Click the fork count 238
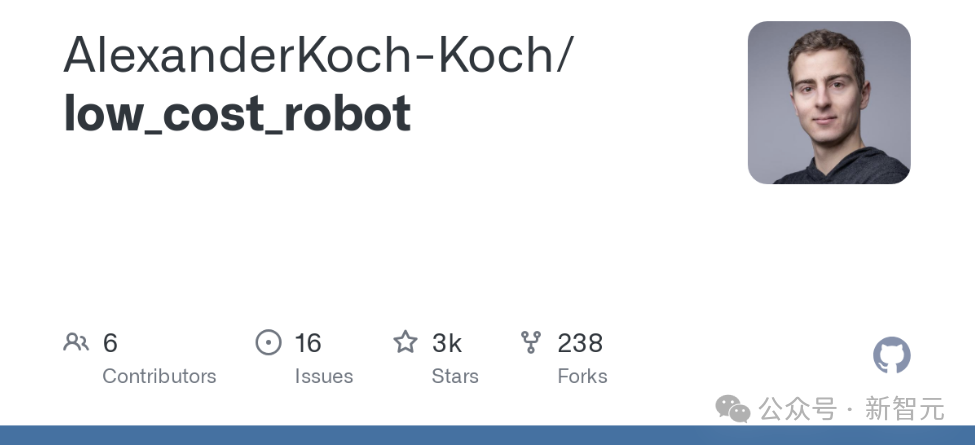Image resolution: width=975 pixels, height=447 pixels. point(580,343)
